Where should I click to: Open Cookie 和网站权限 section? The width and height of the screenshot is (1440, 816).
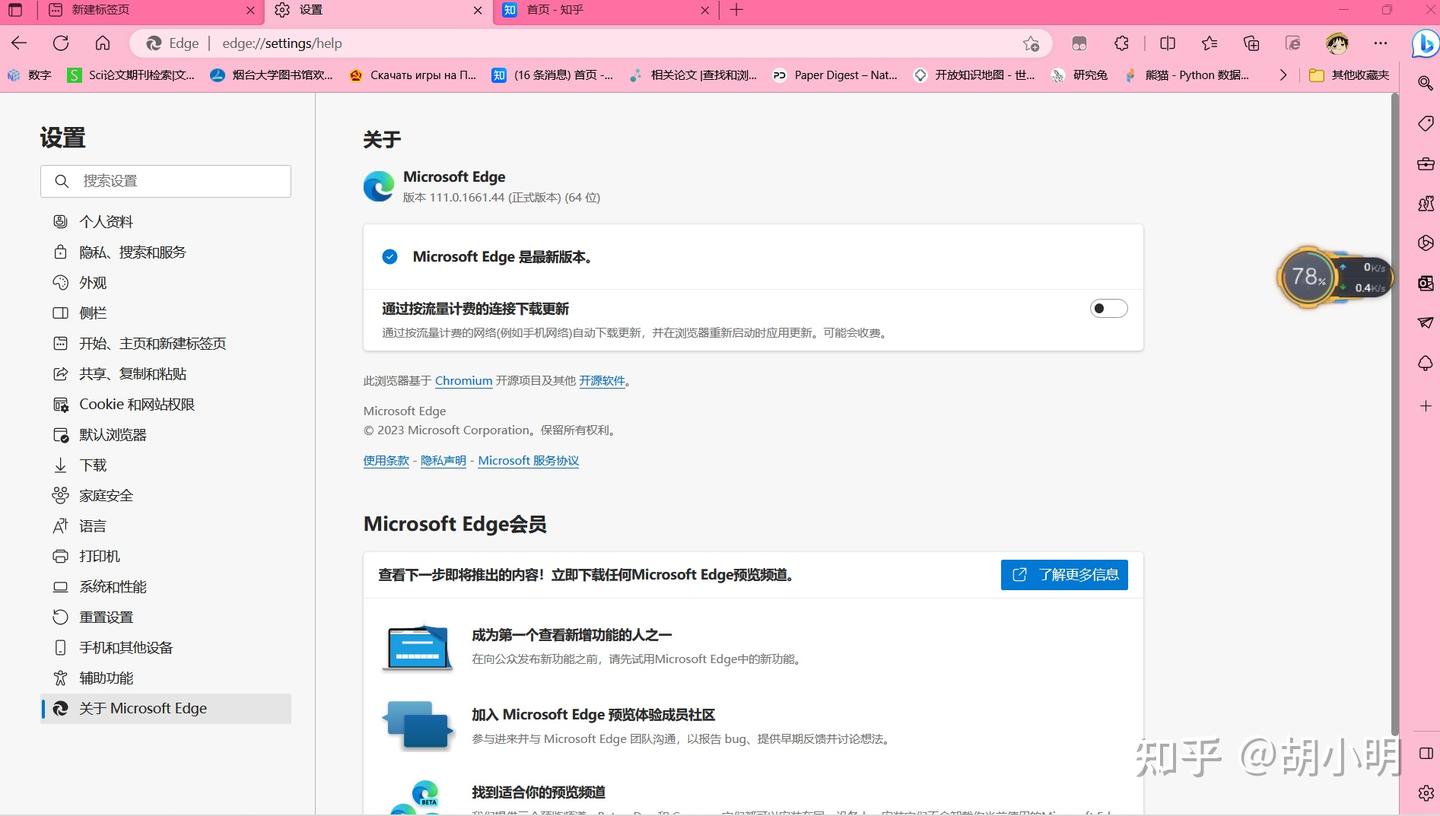(166, 404)
